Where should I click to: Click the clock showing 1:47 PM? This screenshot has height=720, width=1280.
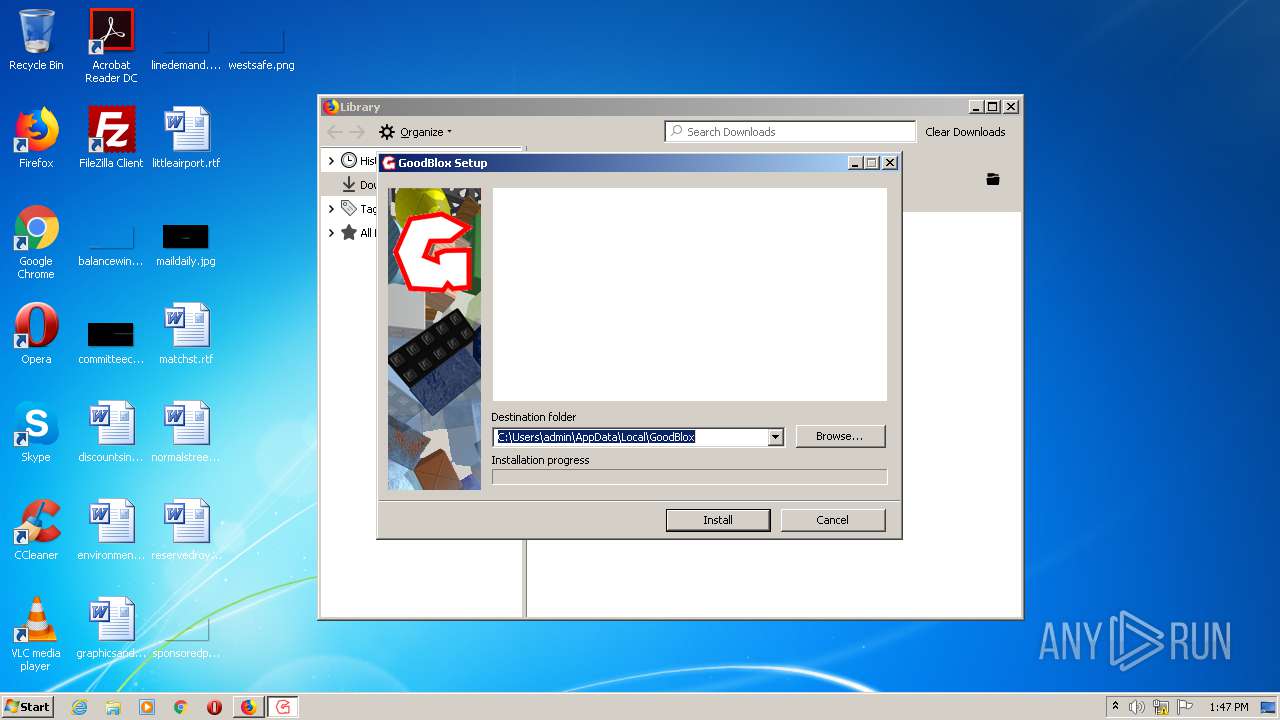tap(1229, 707)
